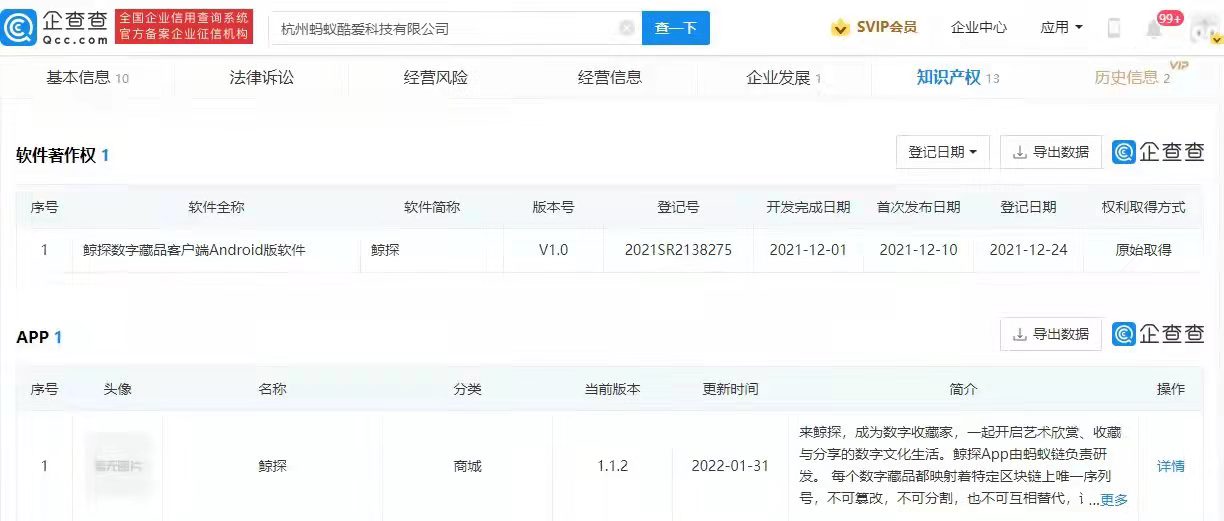Click the 商城 category cell
Viewport: 1224px width, 521px height.
click(467, 466)
